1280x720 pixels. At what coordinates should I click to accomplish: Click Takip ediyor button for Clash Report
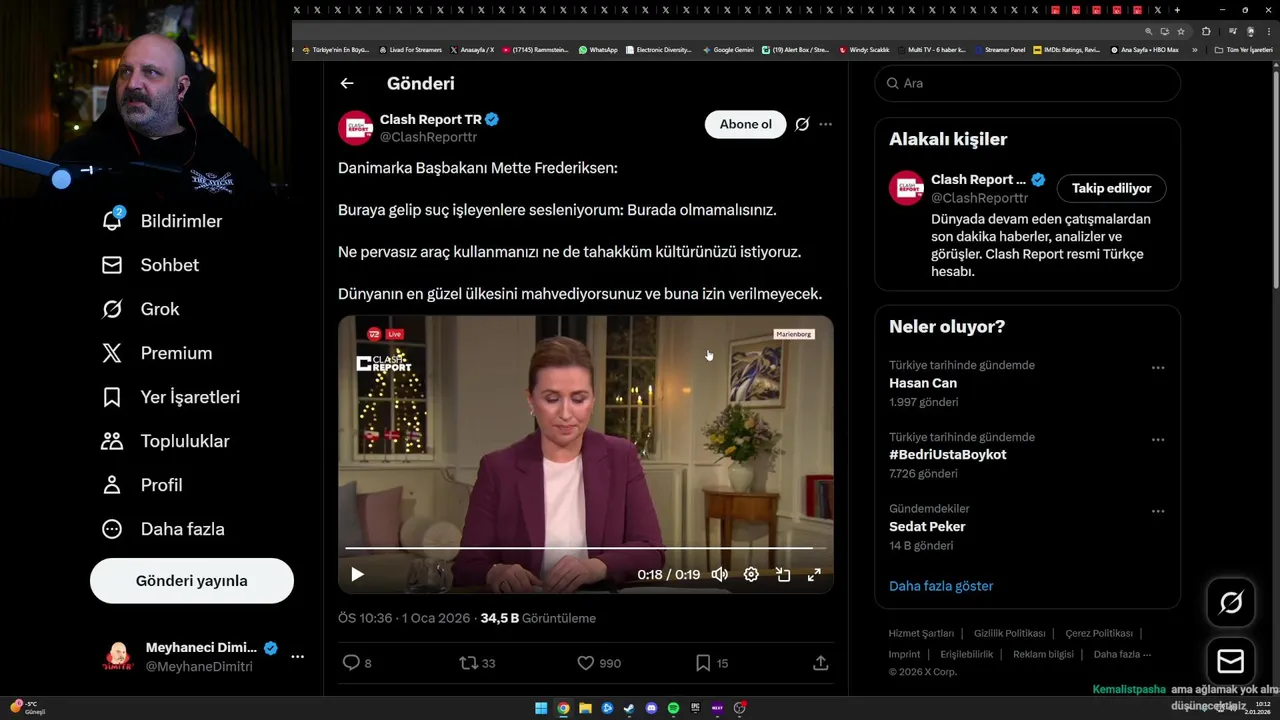(1111, 188)
